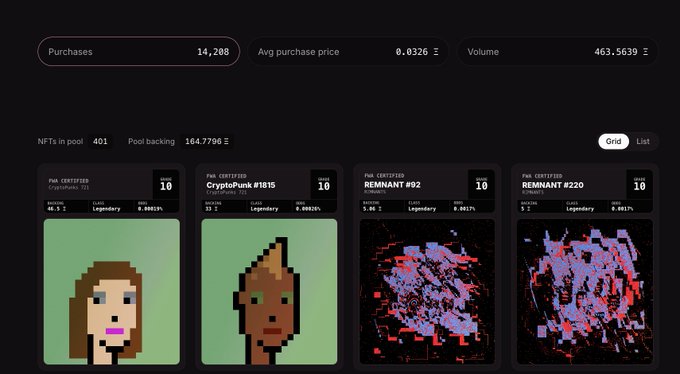Click the 463.5639 volume value

click(x=621, y=52)
